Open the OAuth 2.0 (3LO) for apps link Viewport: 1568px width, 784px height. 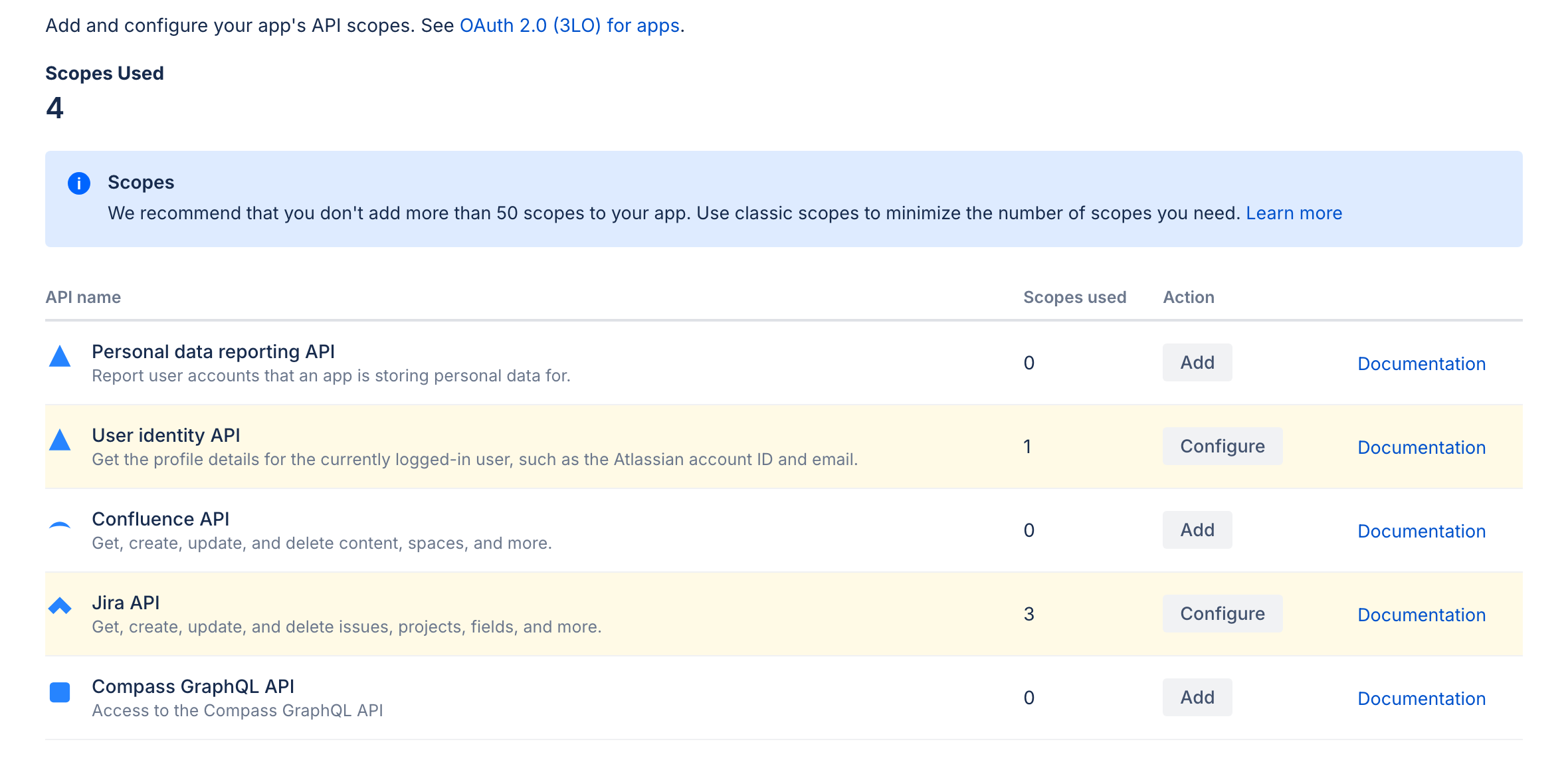pos(569,25)
